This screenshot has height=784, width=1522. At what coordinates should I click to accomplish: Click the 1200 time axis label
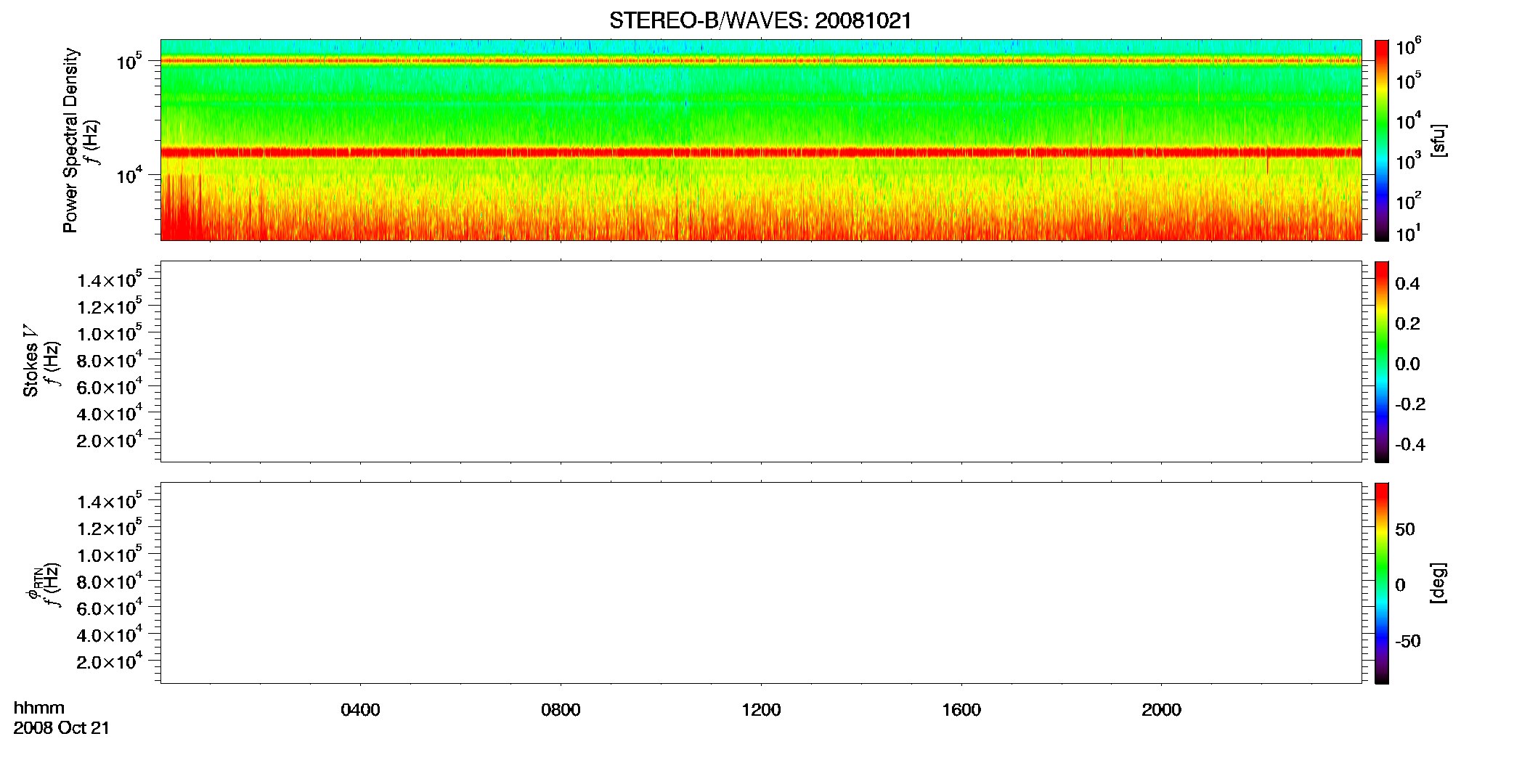click(761, 710)
